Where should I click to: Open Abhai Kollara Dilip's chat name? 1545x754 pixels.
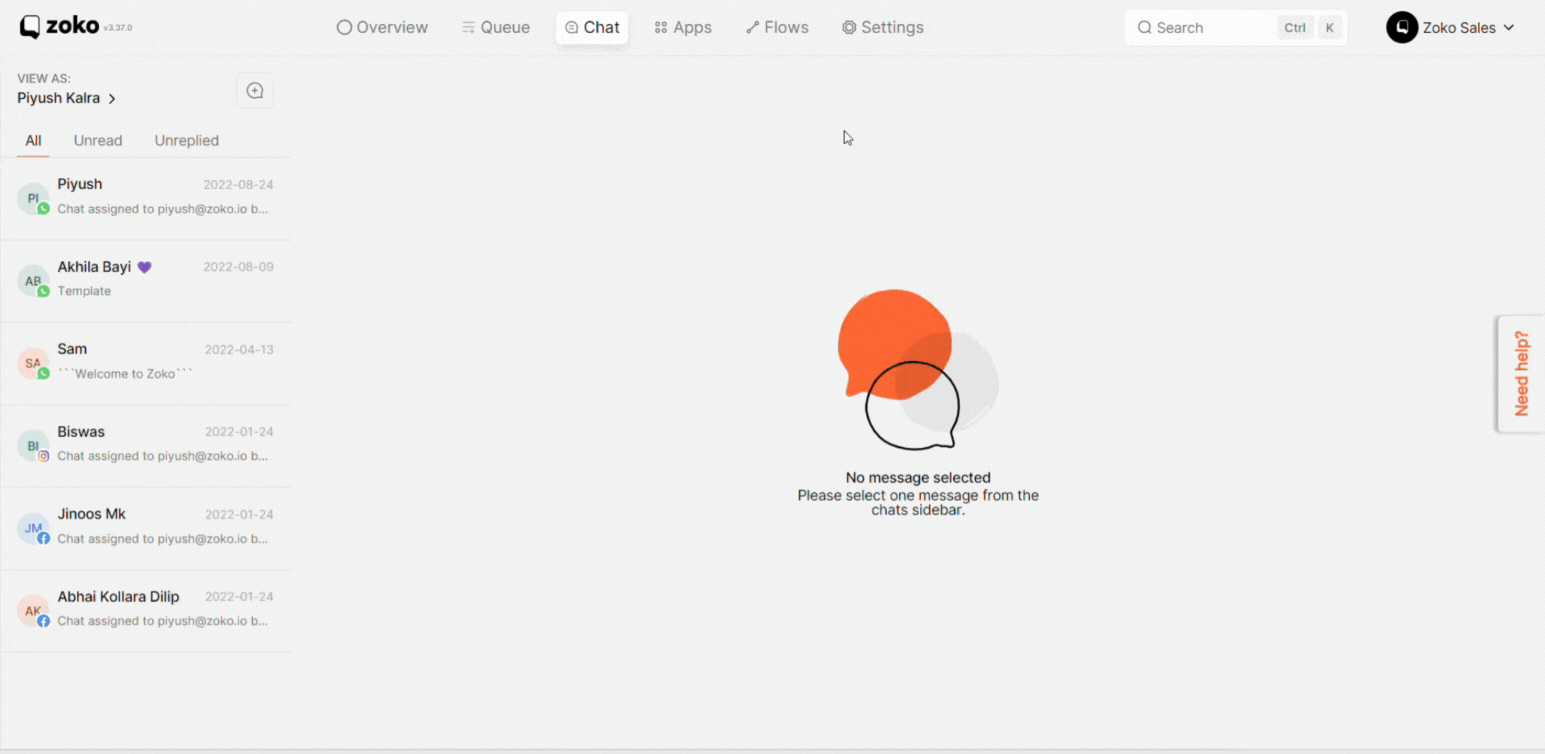tap(118, 597)
